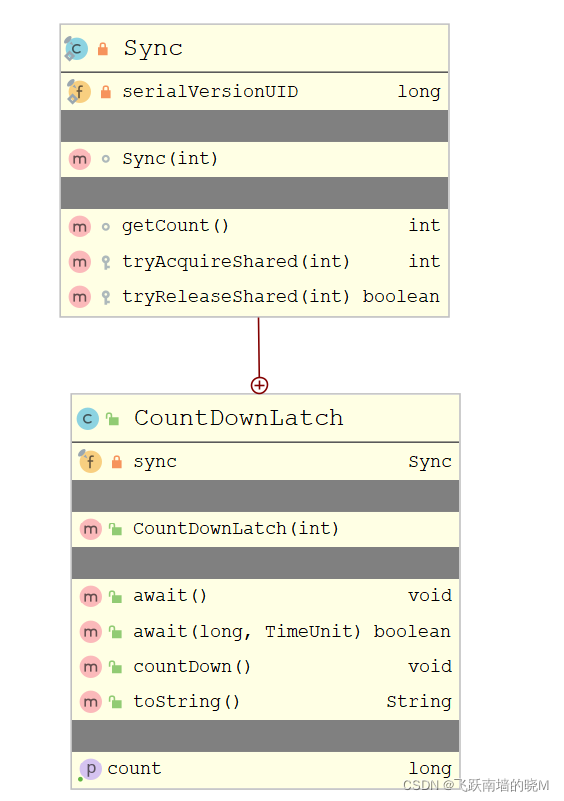Screen dimensions: 564x801
Task: Click the field icon for serialVersionUID
Action: (79, 92)
